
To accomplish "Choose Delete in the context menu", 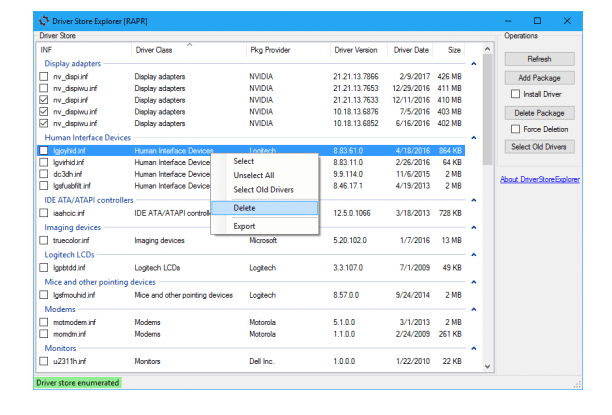I will (265, 208).
